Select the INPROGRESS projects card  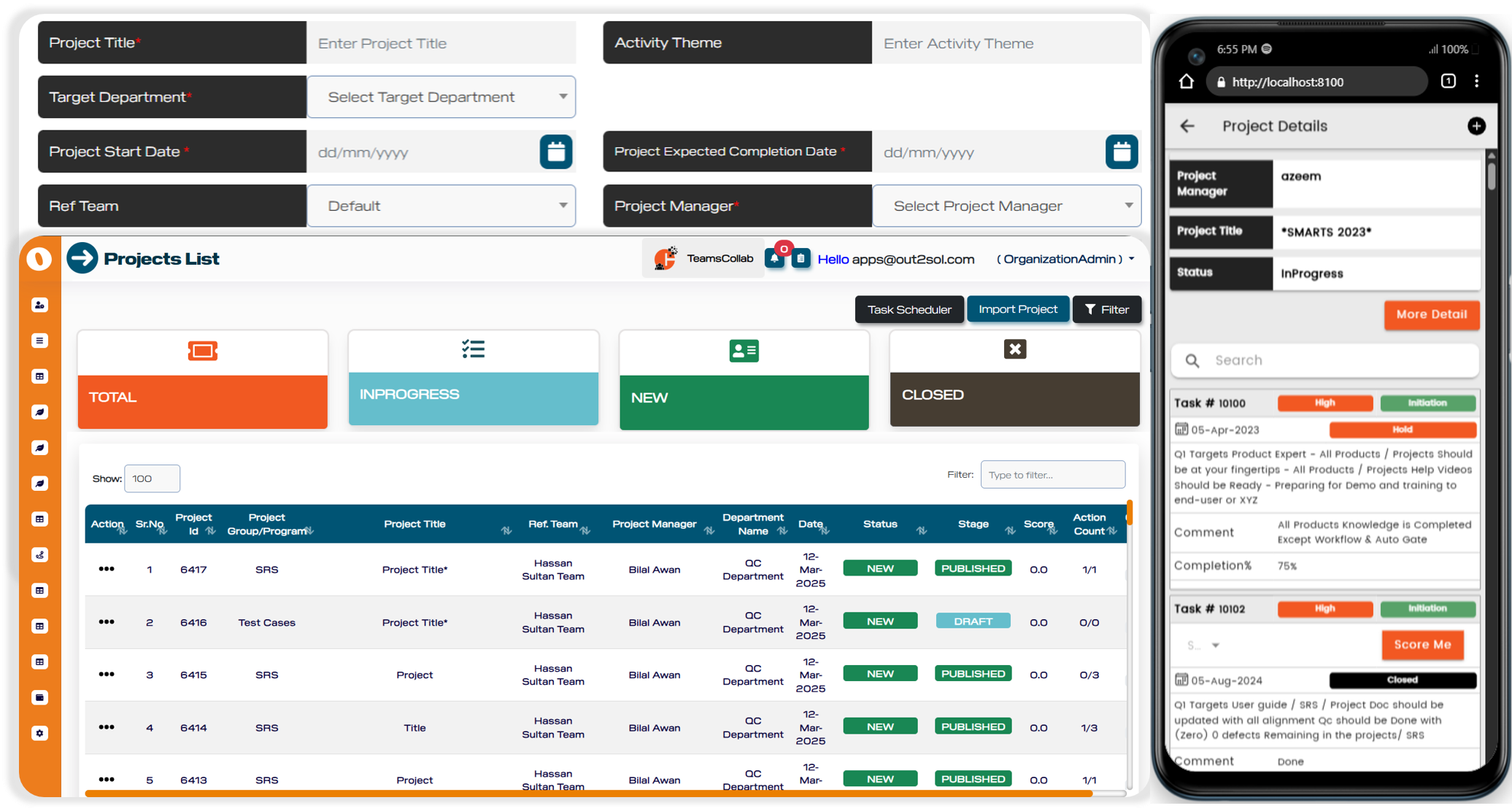tap(474, 378)
